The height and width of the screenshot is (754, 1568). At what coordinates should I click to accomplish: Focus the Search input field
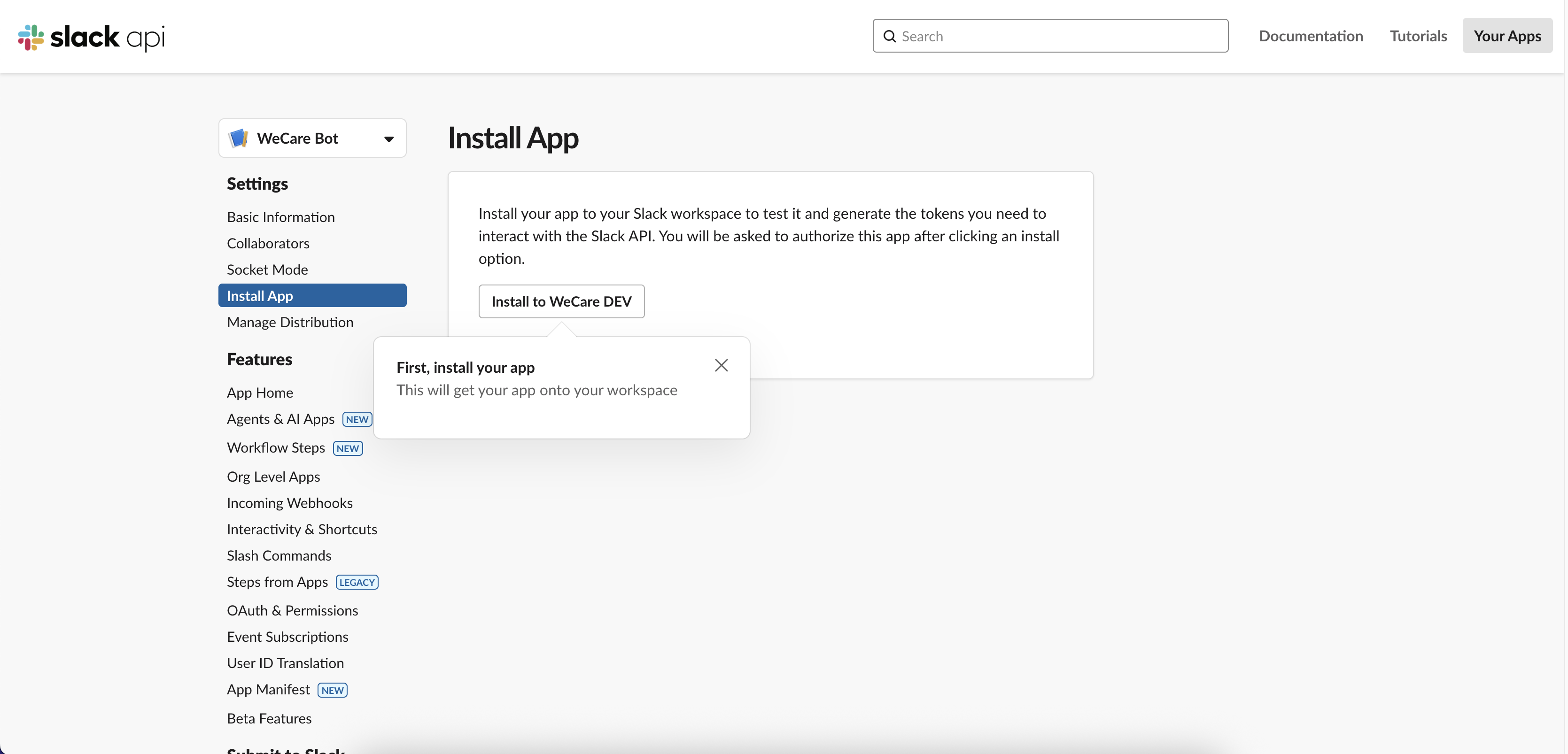1059,37
